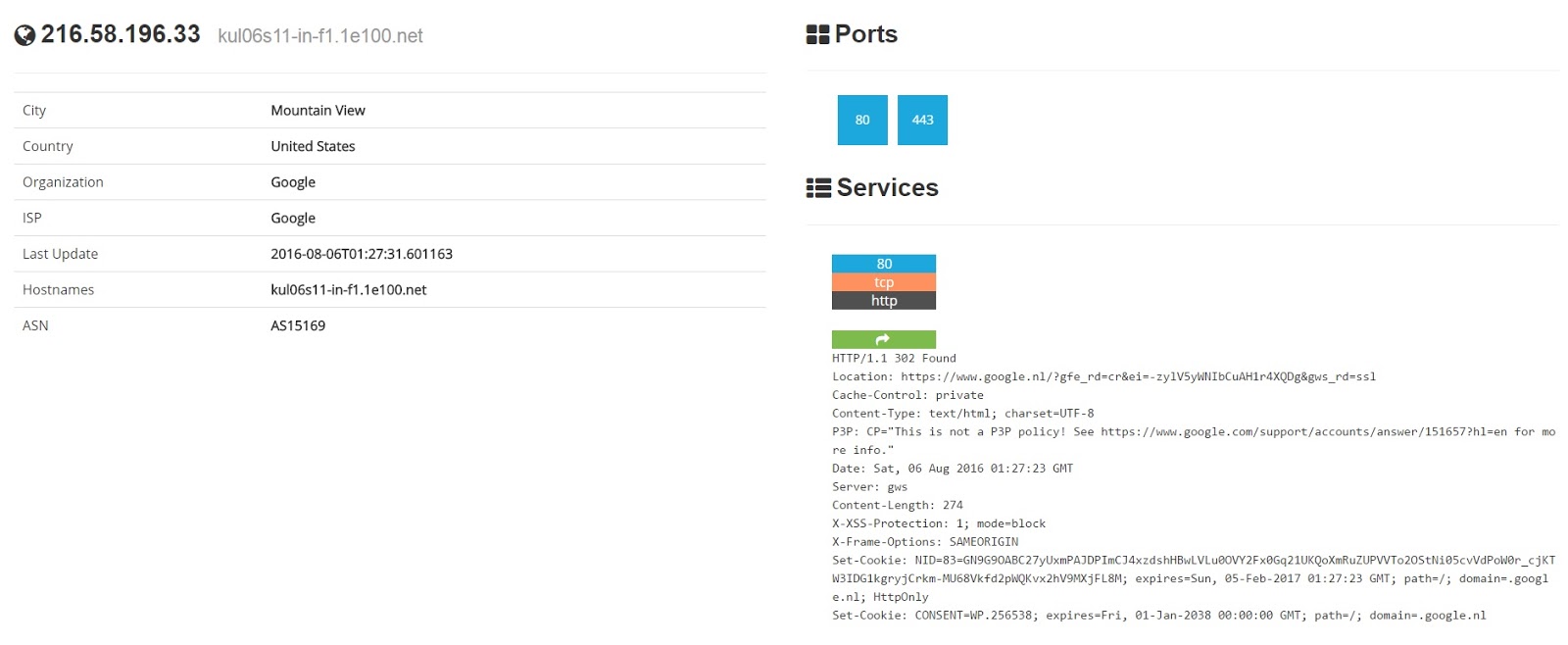Click the hostname subtitle beside the IP heading
The height and width of the screenshot is (645, 1568).
320,36
